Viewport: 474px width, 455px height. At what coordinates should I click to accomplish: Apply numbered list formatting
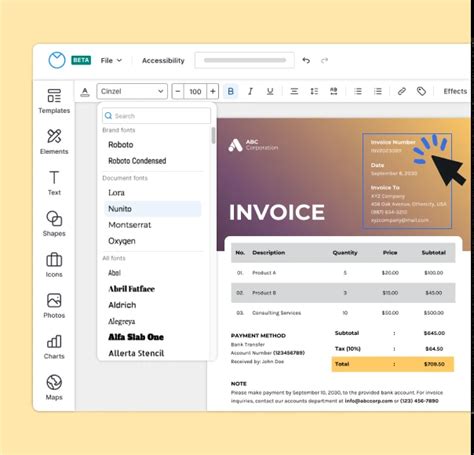378,91
